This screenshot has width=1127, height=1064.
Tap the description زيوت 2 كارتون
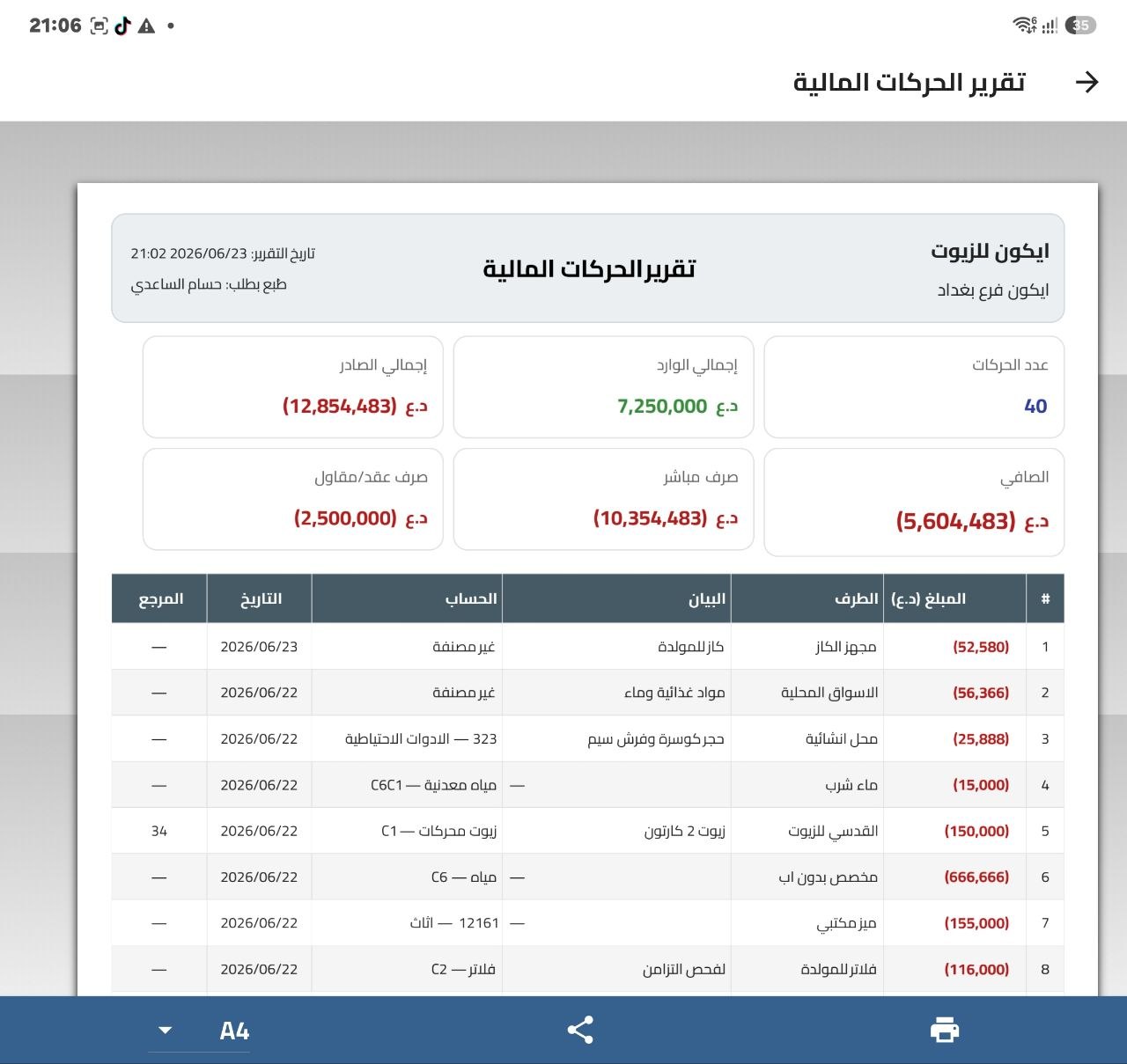click(684, 831)
